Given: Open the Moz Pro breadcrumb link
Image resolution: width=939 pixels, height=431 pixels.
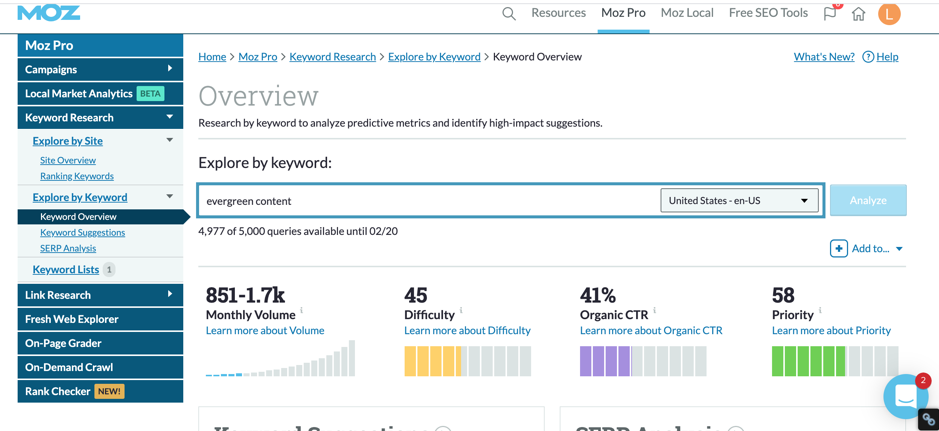Looking at the screenshot, I should click(x=258, y=57).
